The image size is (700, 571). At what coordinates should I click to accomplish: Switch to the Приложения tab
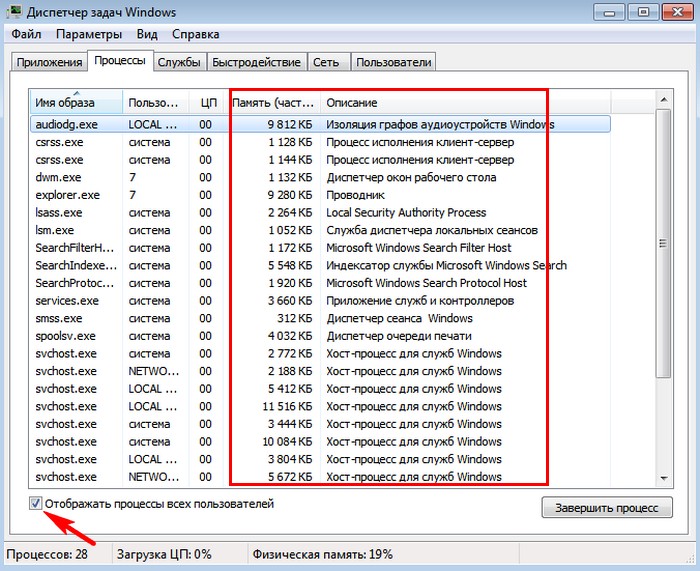coord(48,62)
